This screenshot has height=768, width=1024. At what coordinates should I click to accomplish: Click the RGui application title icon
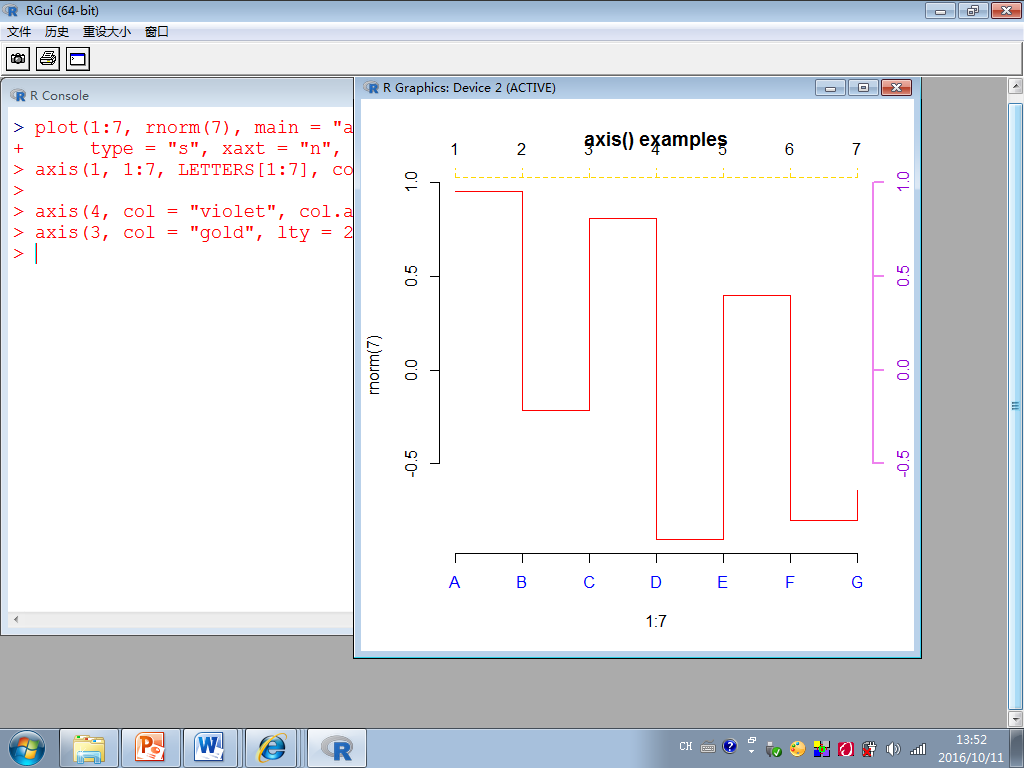click(10, 10)
